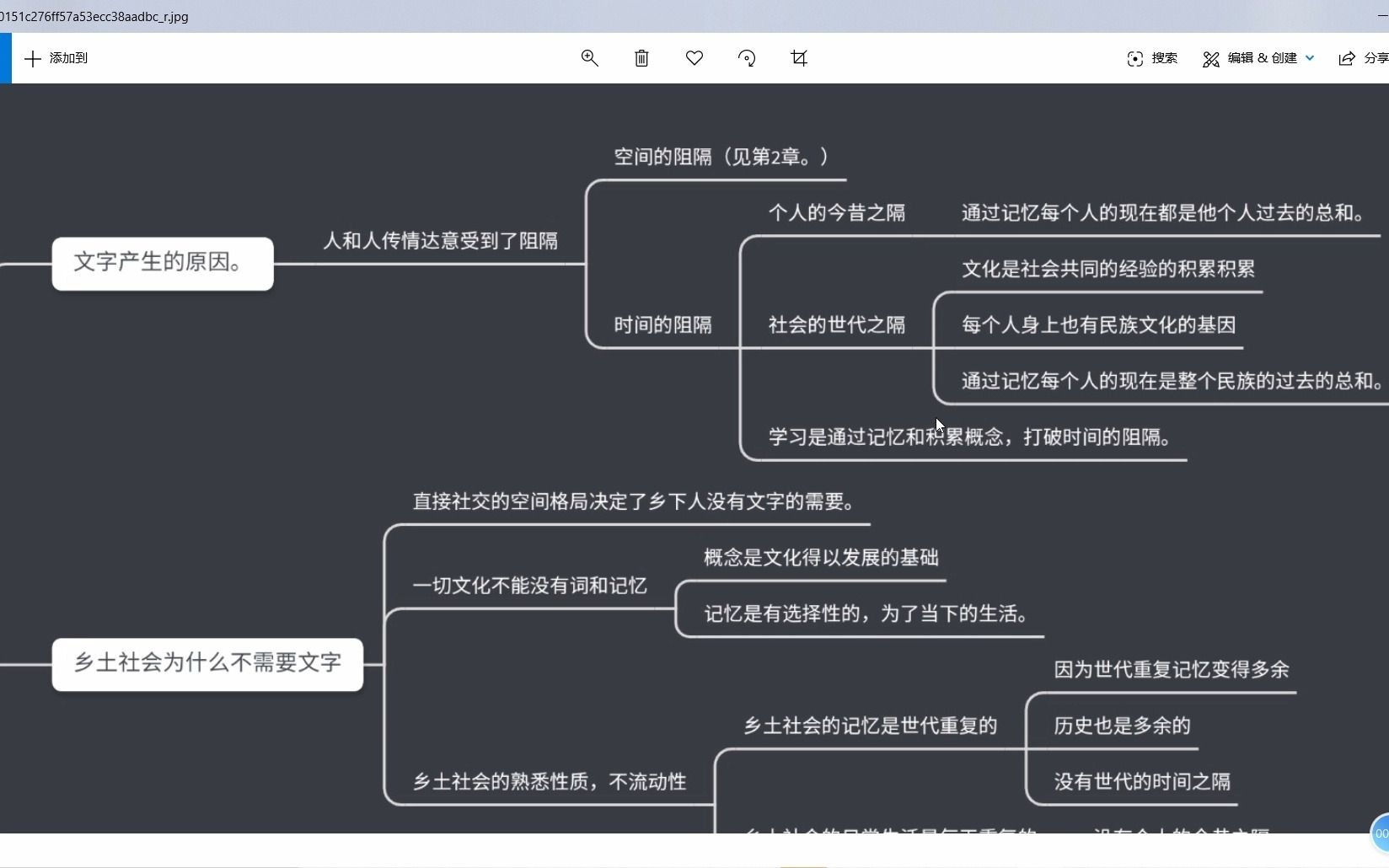Image resolution: width=1389 pixels, height=868 pixels.
Task: Rotate the image with rotate icon
Action: [x=747, y=58]
